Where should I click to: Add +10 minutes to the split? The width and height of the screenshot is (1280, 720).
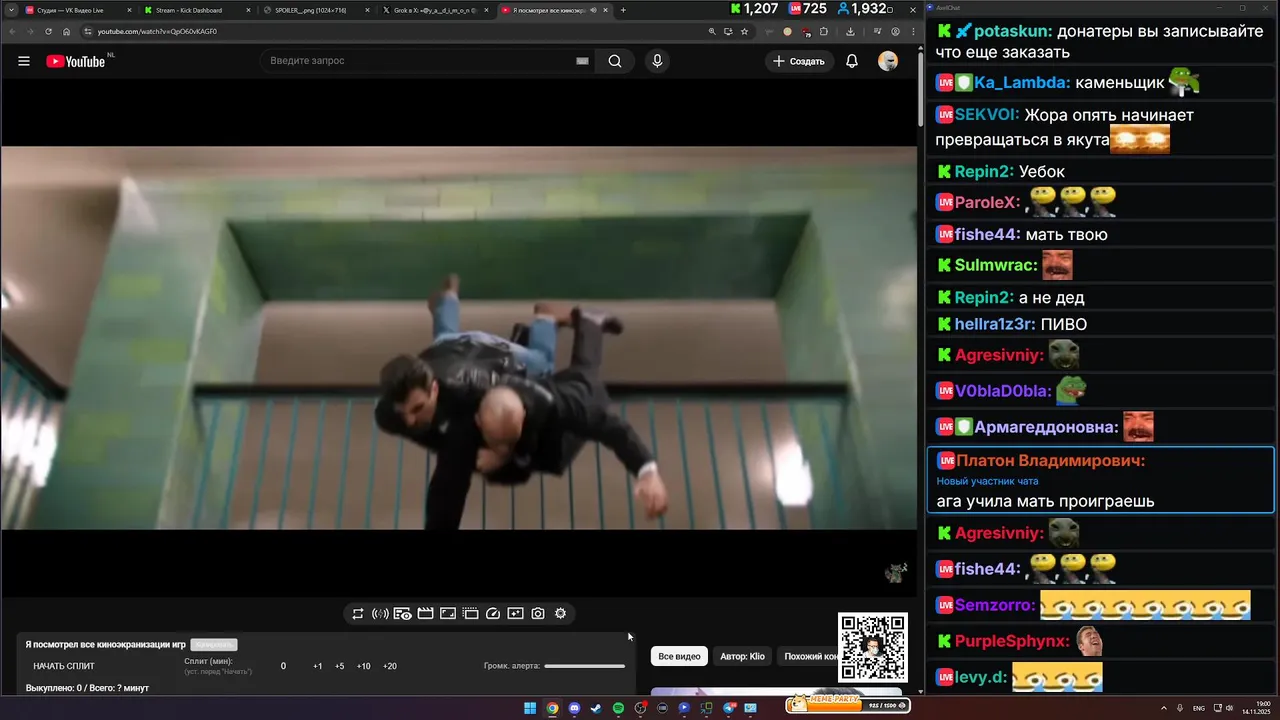[x=363, y=666]
